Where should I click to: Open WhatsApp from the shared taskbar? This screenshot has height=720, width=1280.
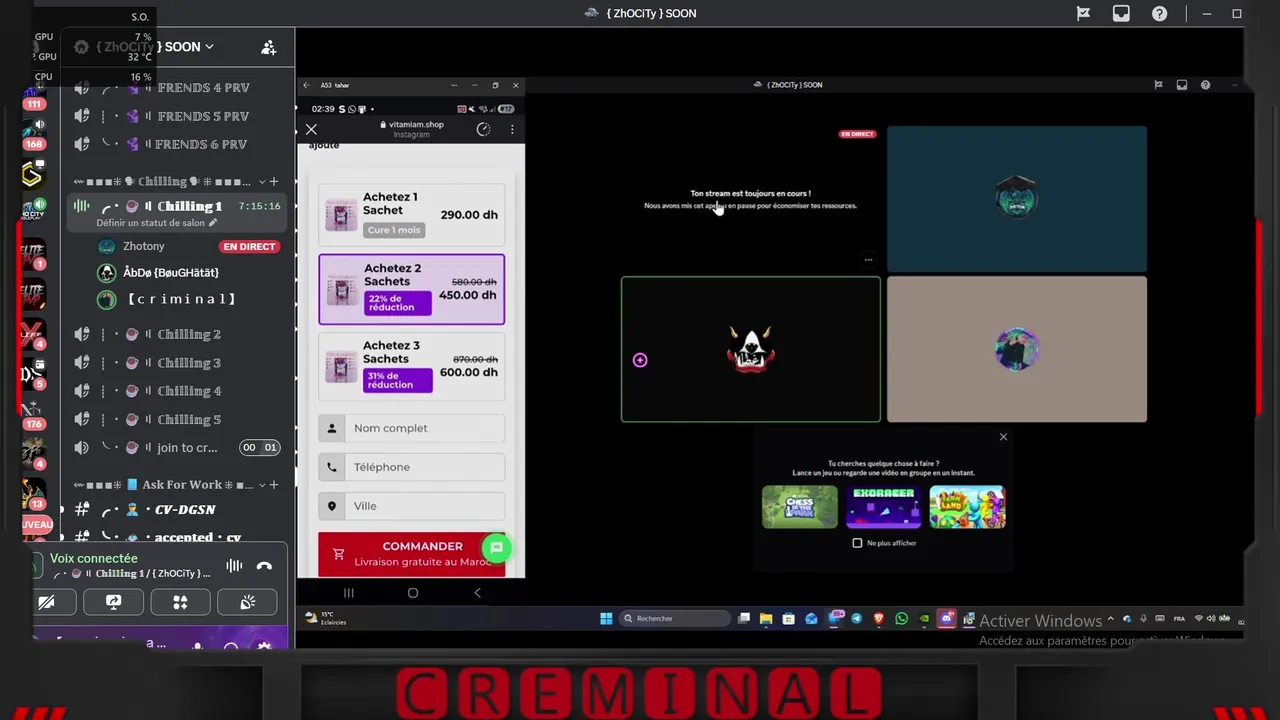tap(901, 619)
